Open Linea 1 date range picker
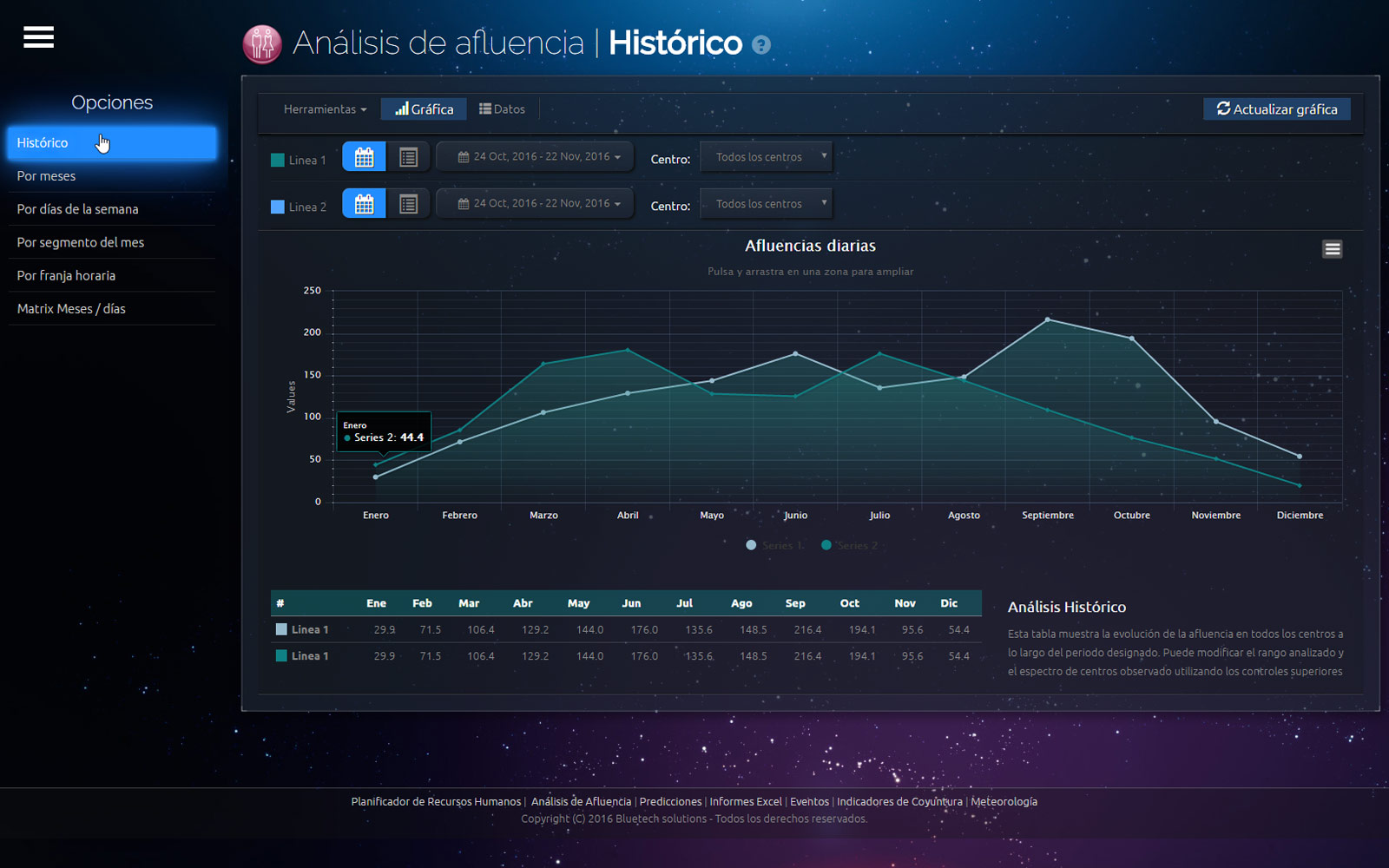1389x868 pixels. coord(539,157)
